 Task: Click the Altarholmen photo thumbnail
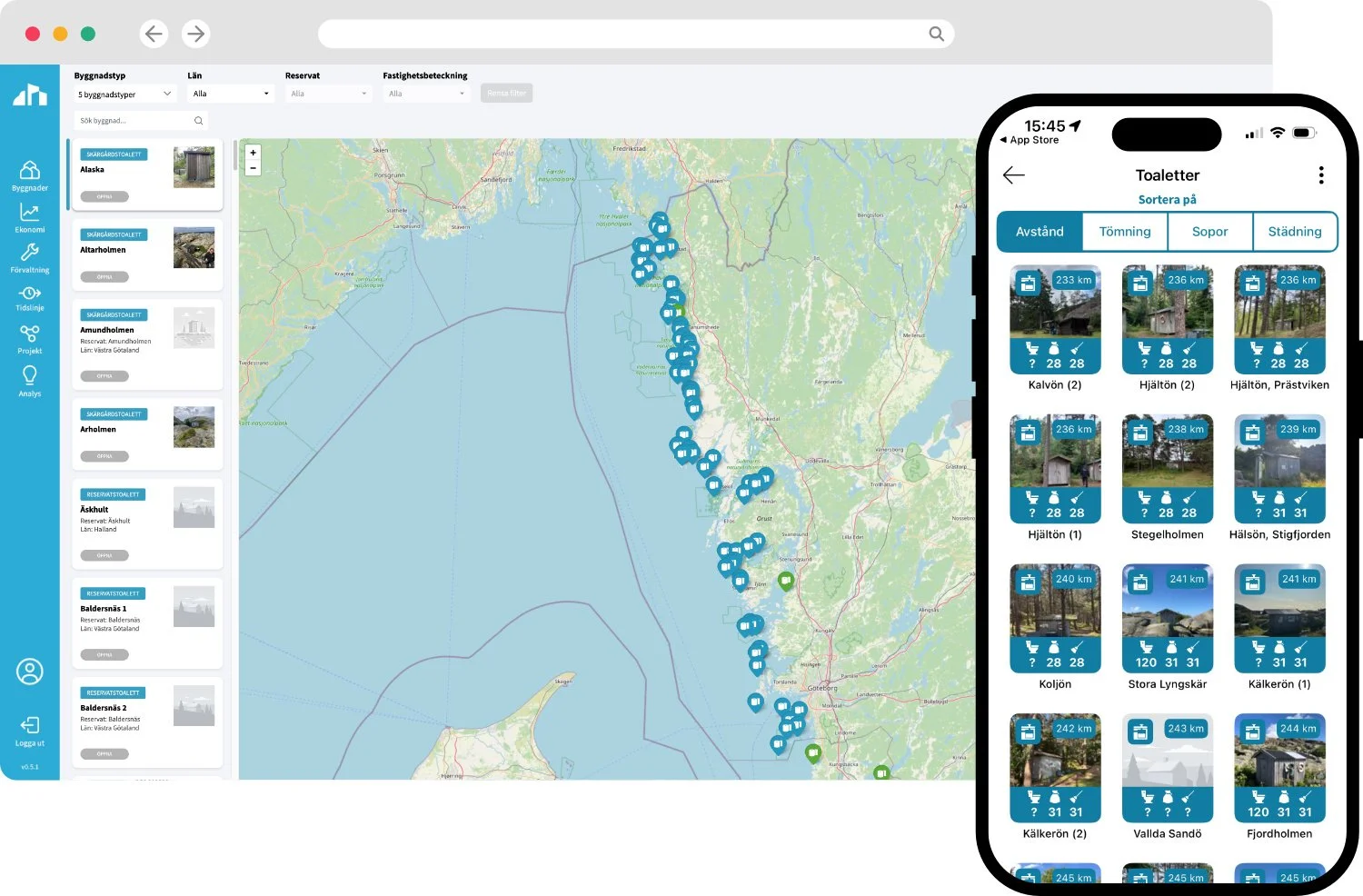point(194,247)
